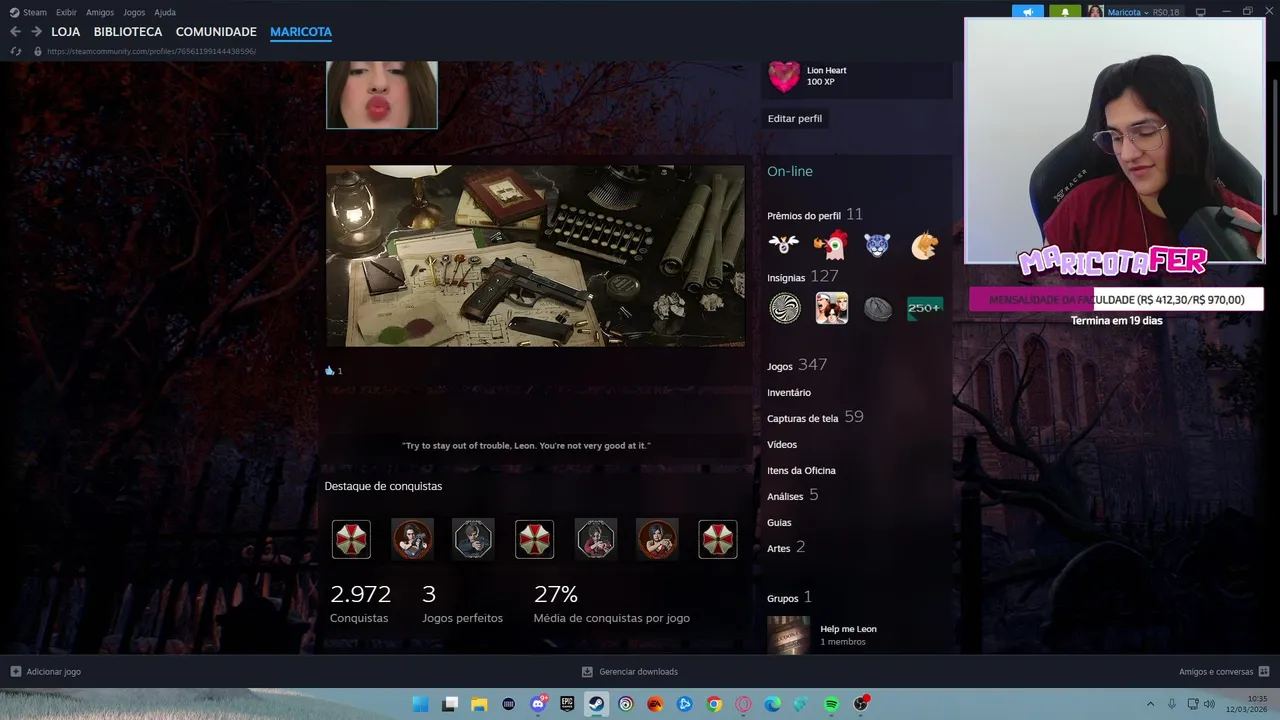Open the Guias link
Viewport: 1280px width, 720px height.
tap(779, 522)
